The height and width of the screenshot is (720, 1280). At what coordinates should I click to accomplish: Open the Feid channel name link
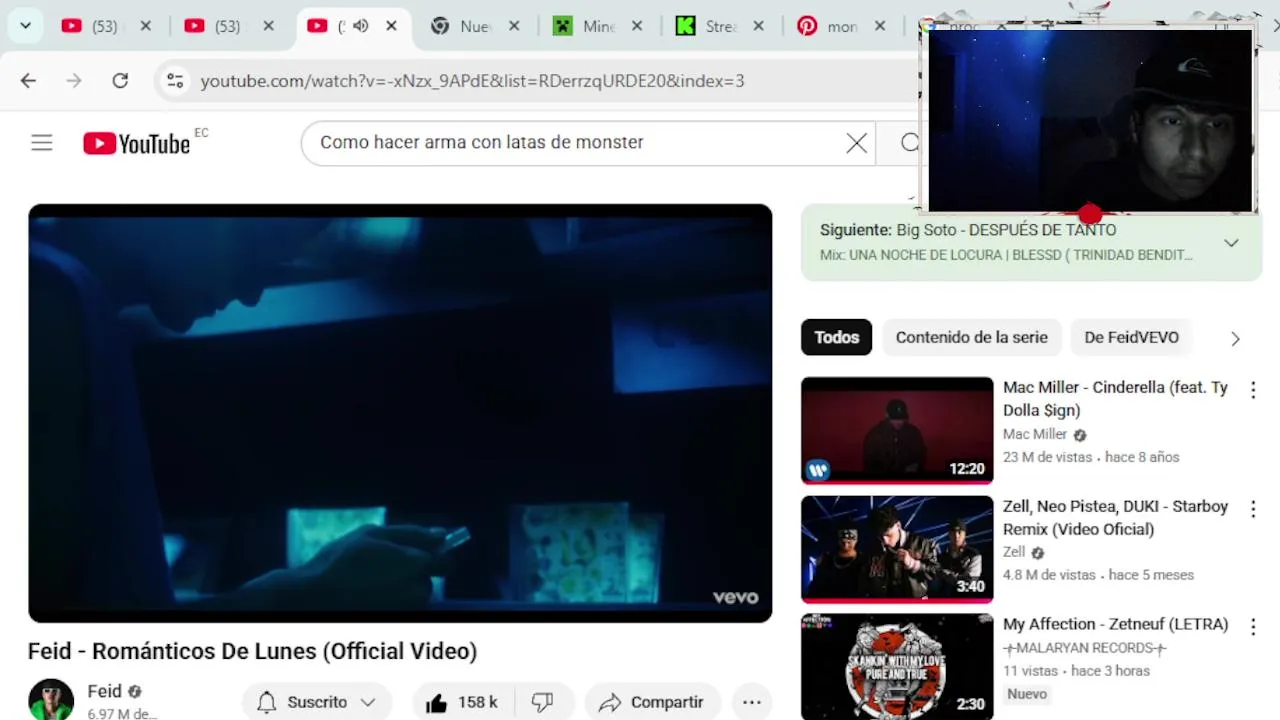click(104, 691)
